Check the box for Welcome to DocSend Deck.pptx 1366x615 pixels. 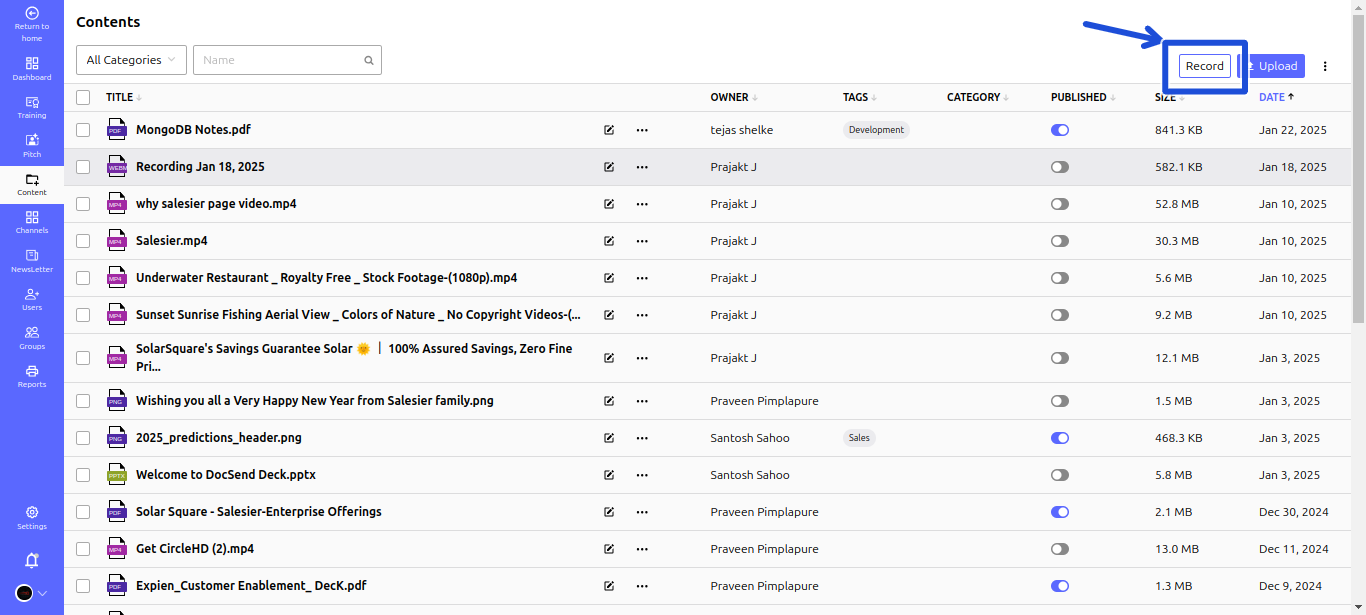83,475
